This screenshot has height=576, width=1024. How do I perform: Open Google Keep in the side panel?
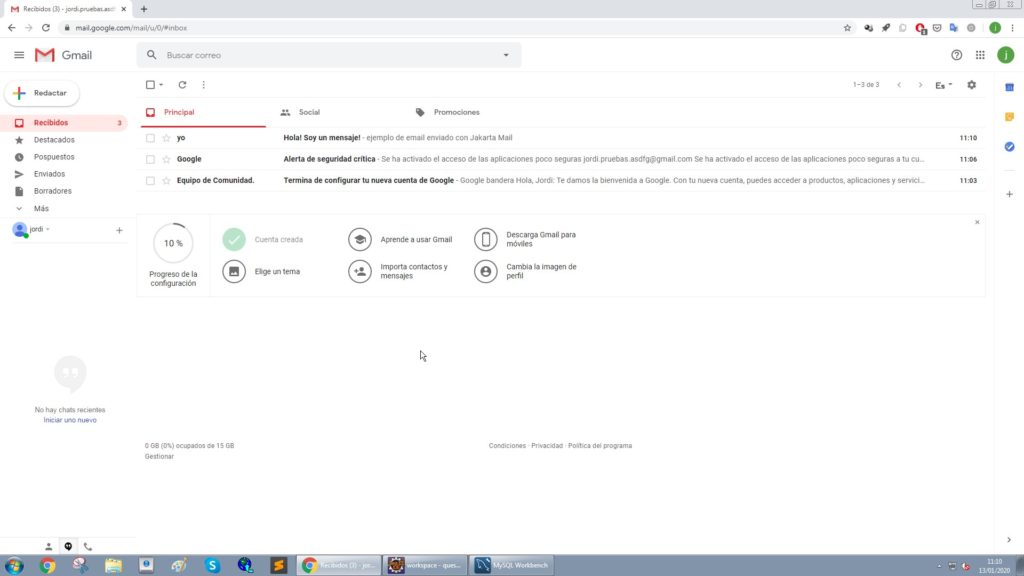pos(1010,116)
